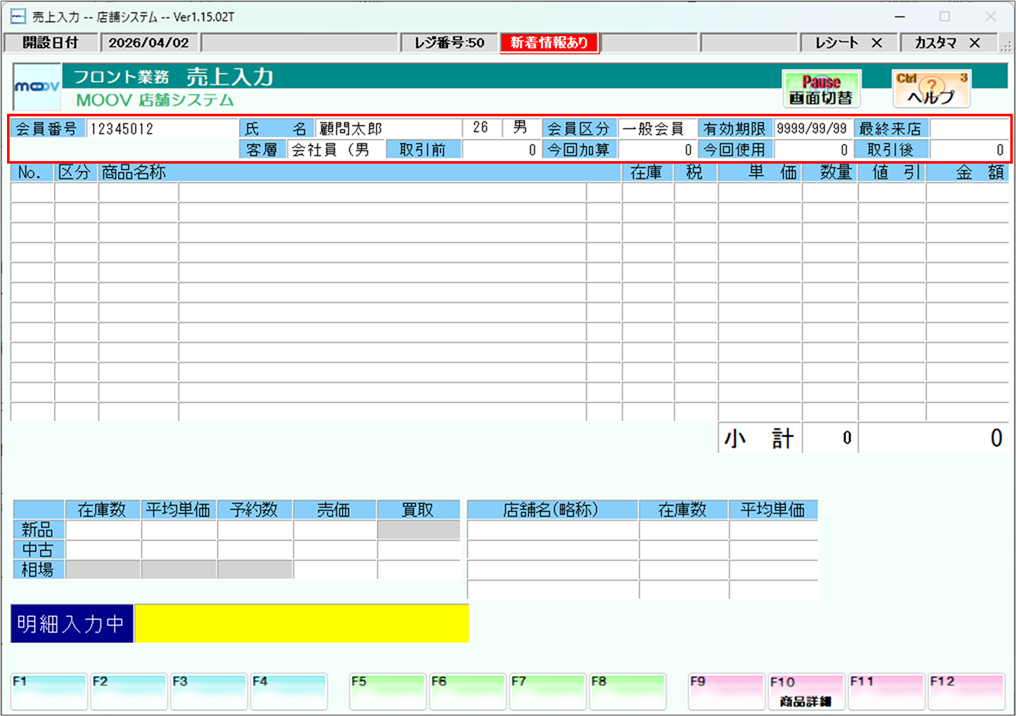This screenshot has height=716, width=1016.
Task: Click the 氏名 field with 顧問太郎
Action: click(x=387, y=129)
